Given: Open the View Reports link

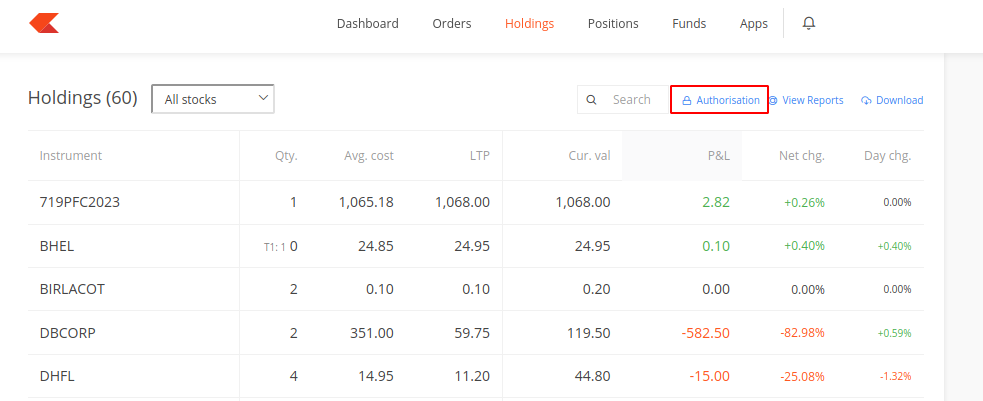Looking at the screenshot, I should click(812, 100).
